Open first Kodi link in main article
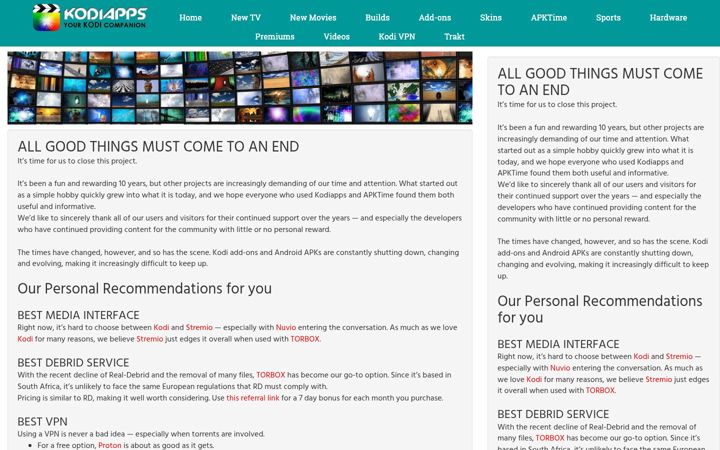The image size is (720, 450). [x=161, y=327]
